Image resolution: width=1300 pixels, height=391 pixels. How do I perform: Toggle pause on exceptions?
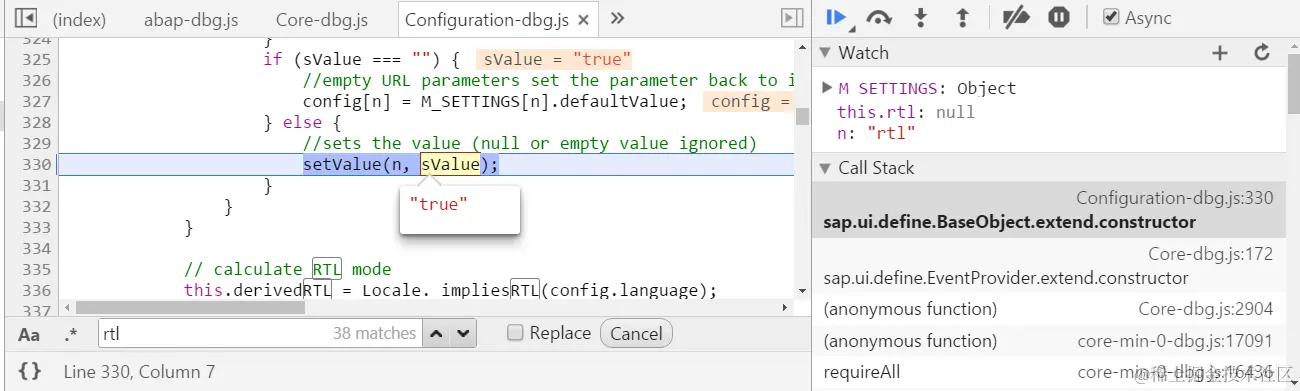tap(1059, 17)
